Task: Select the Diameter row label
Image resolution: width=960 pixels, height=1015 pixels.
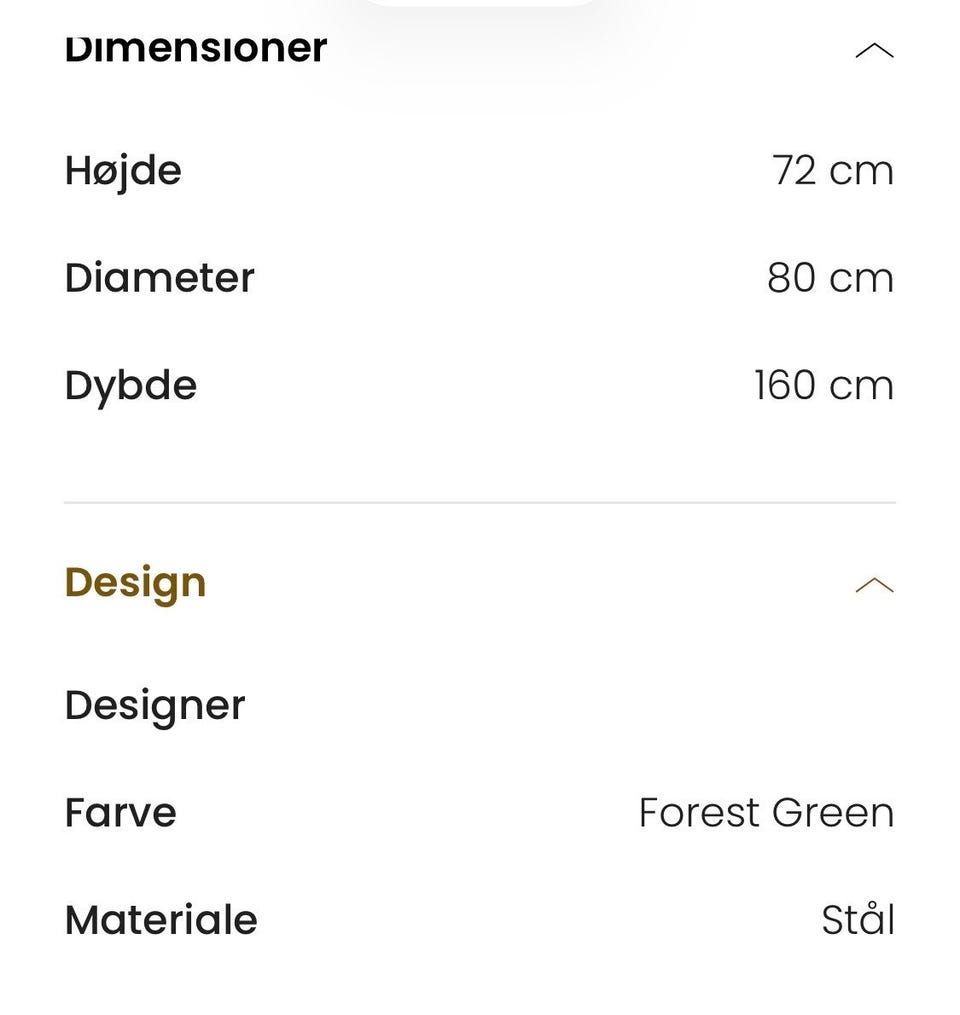Action: [x=160, y=278]
